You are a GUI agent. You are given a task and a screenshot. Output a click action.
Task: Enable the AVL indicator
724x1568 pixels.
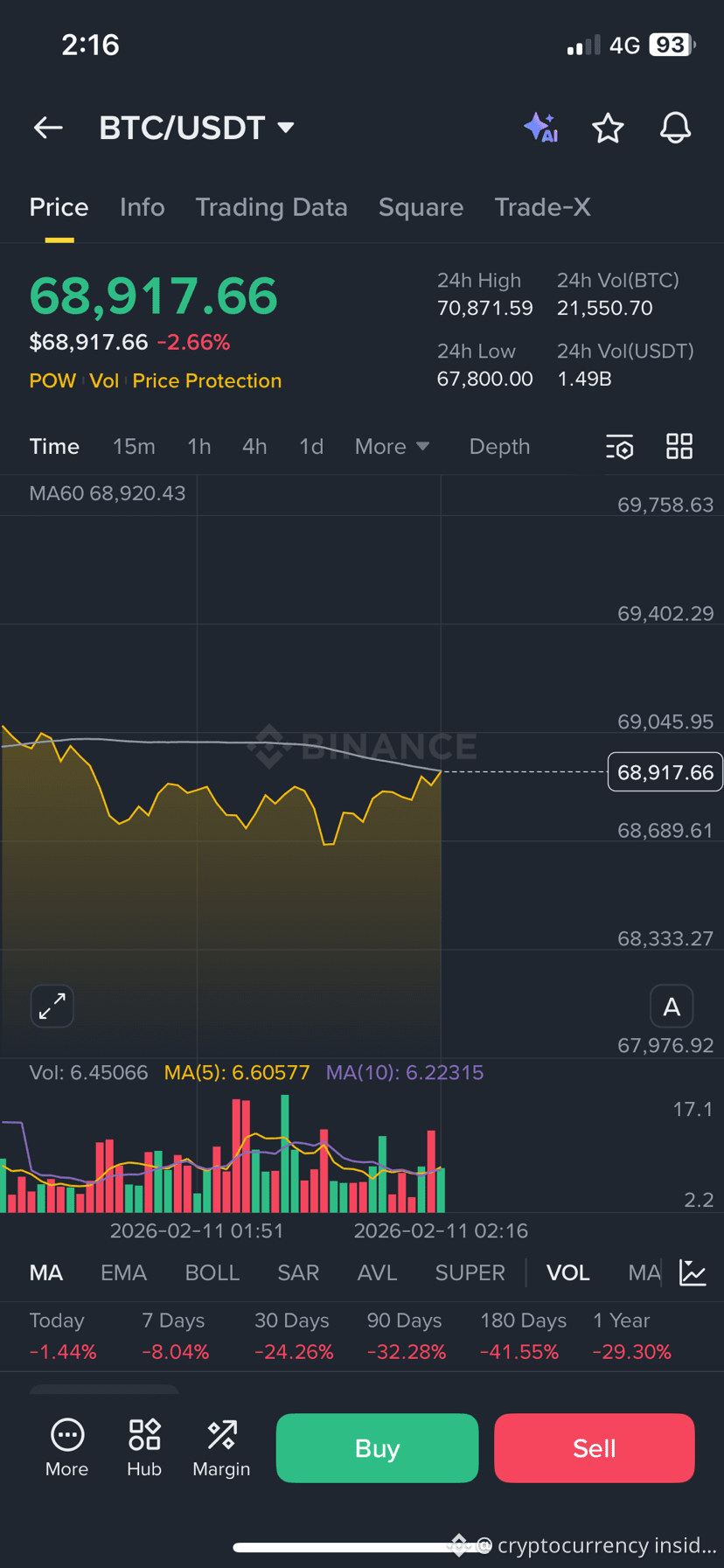tap(377, 1272)
